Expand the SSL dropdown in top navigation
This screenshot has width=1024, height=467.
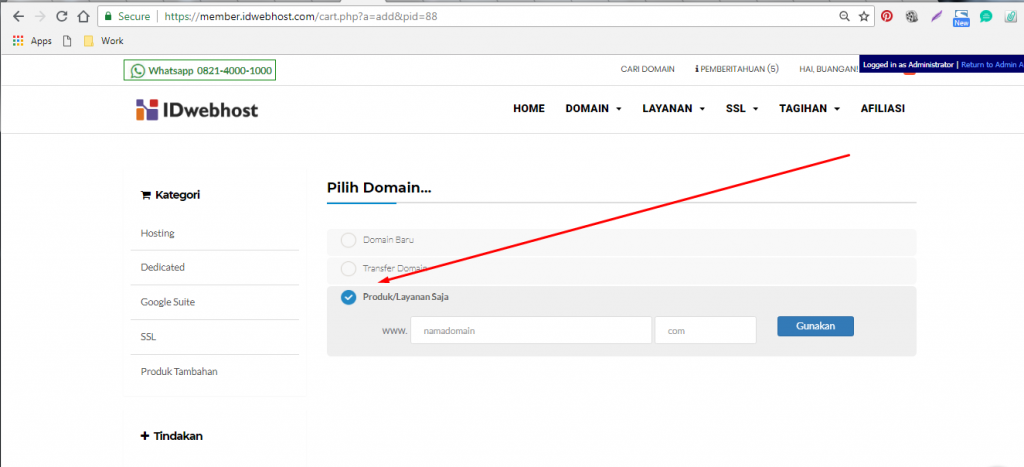click(742, 109)
